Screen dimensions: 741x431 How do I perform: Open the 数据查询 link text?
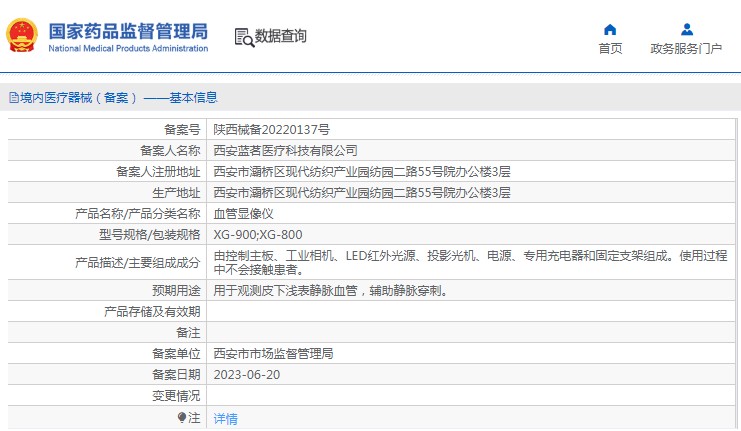coord(281,36)
